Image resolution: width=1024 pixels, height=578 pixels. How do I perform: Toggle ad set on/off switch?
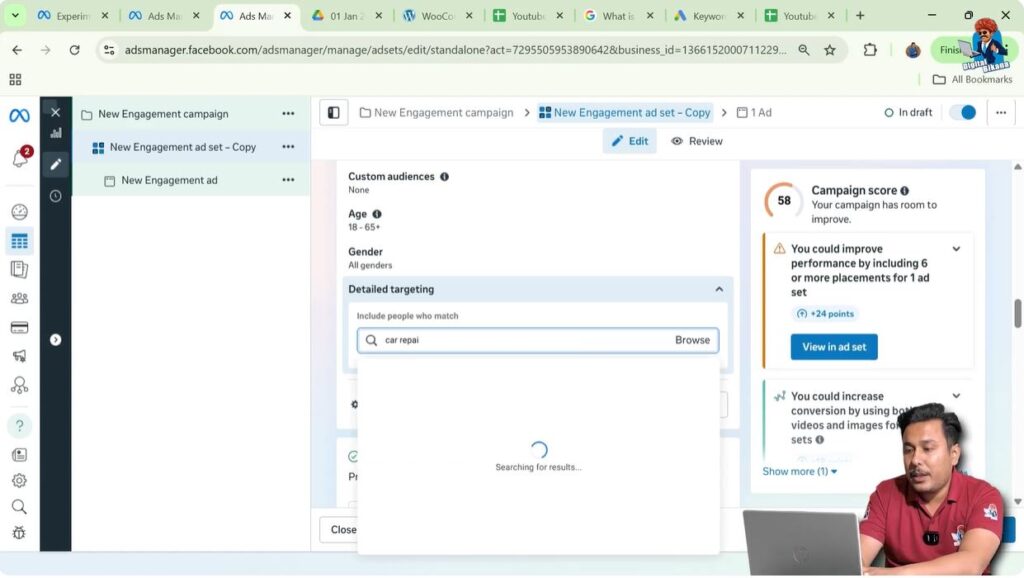pyautogui.click(x=963, y=112)
